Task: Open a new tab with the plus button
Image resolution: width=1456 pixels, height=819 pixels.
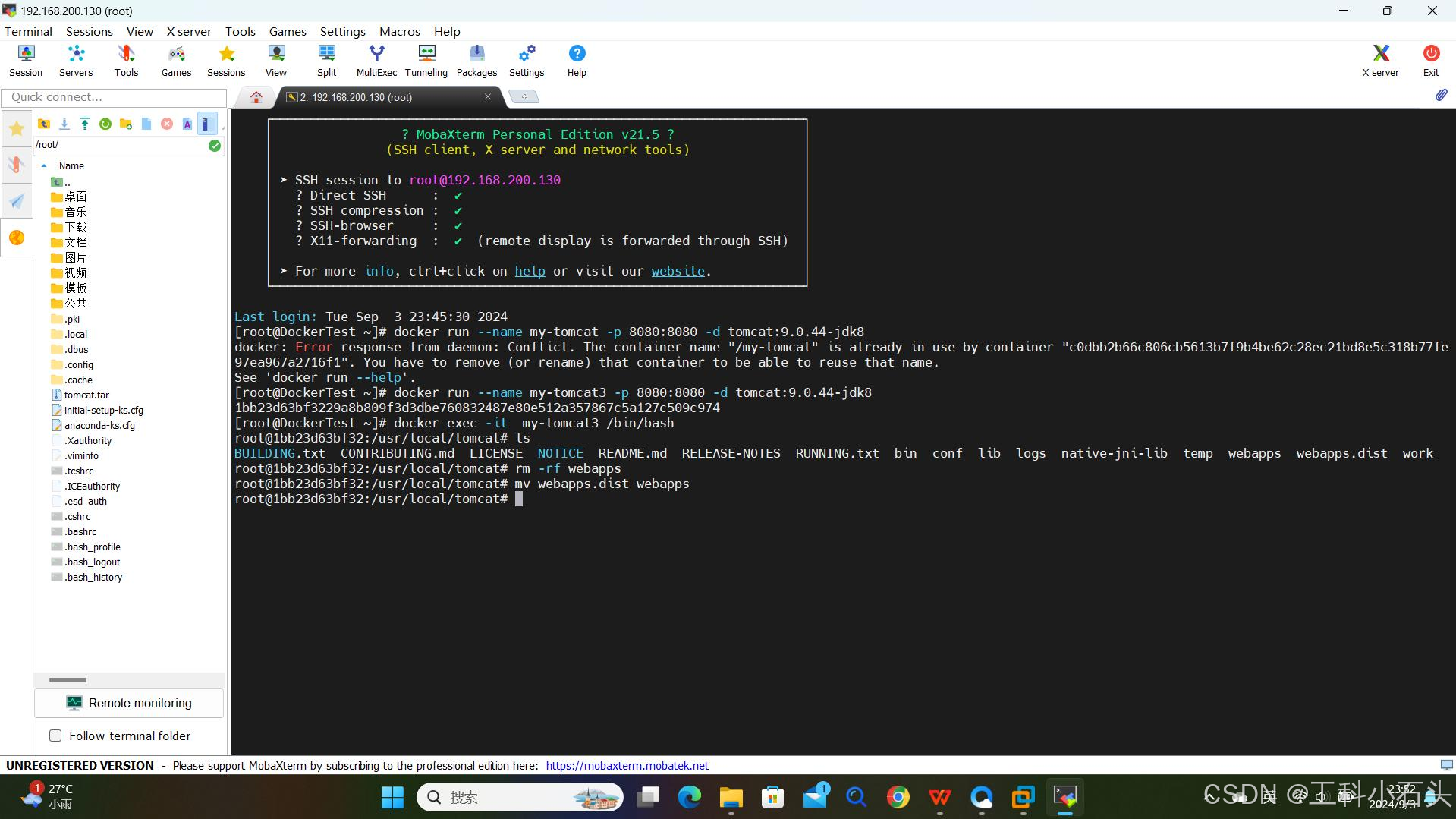Action: pyautogui.click(x=524, y=96)
